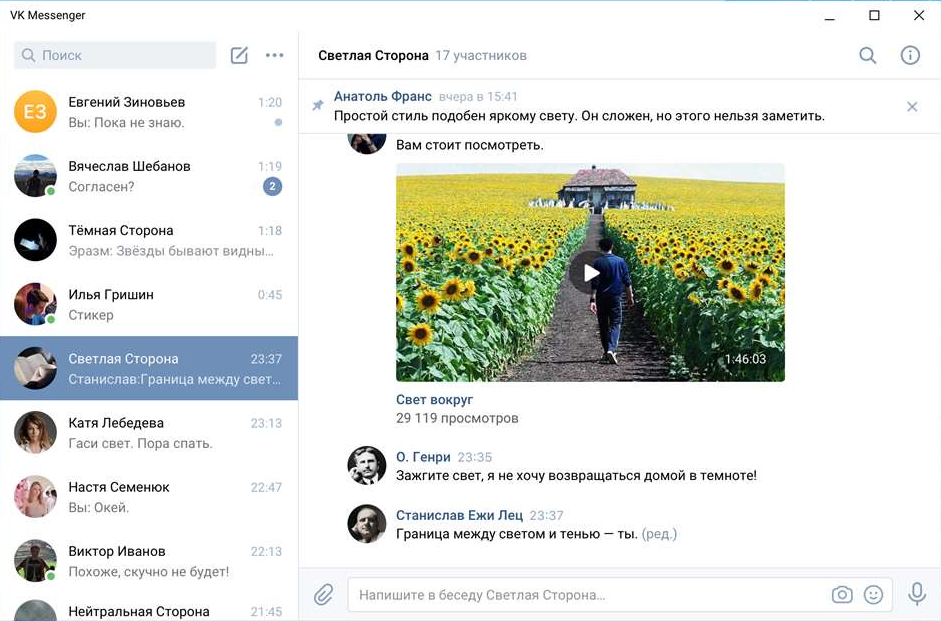Search messages in Светлая Сторона chat

[867, 56]
